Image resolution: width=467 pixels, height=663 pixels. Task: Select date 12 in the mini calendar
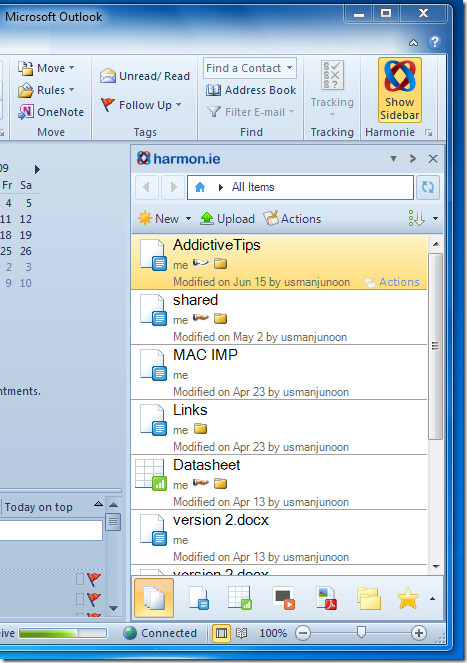[x=25, y=219]
